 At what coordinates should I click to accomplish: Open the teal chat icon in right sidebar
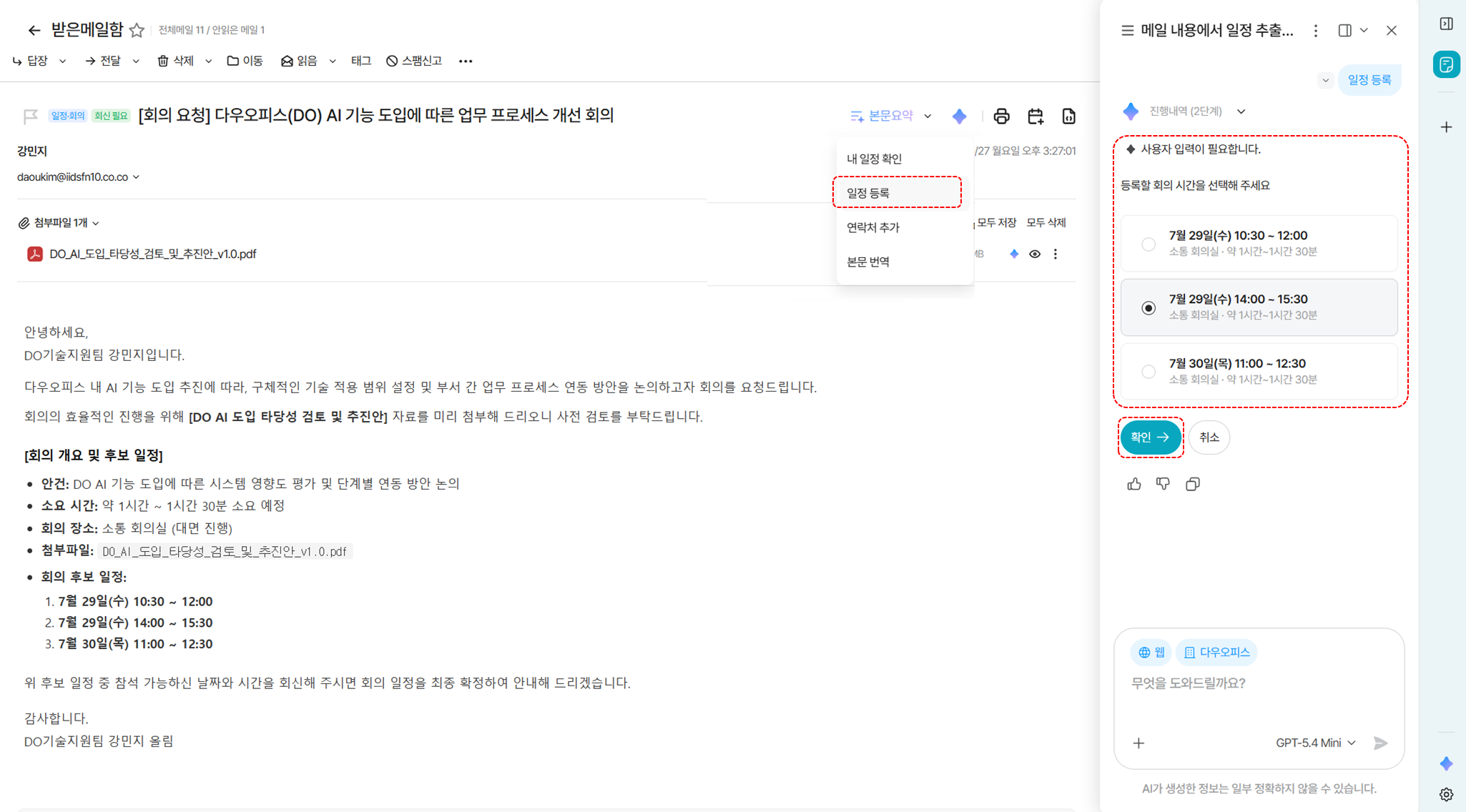[x=1446, y=64]
